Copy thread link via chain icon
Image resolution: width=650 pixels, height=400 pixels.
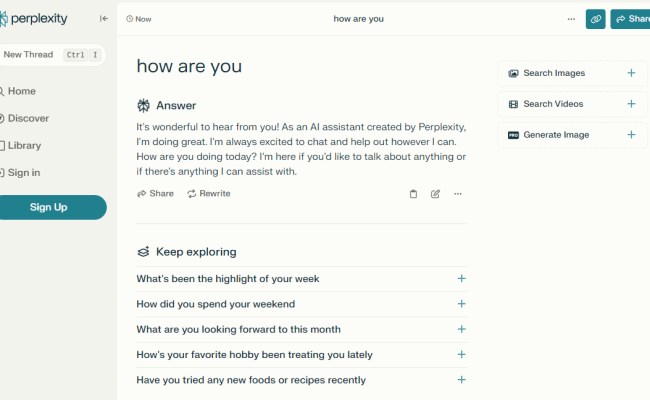point(596,19)
